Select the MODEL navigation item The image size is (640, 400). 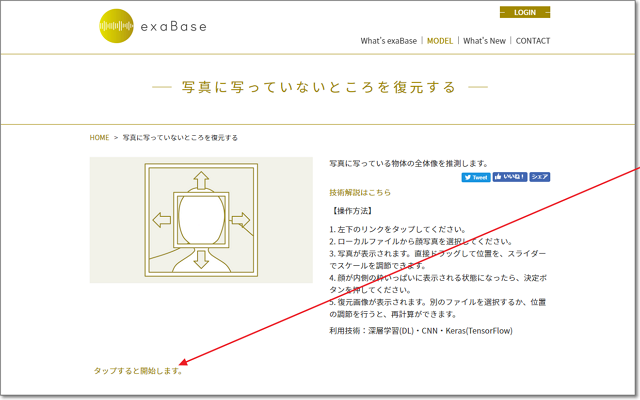(x=440, y=41)
